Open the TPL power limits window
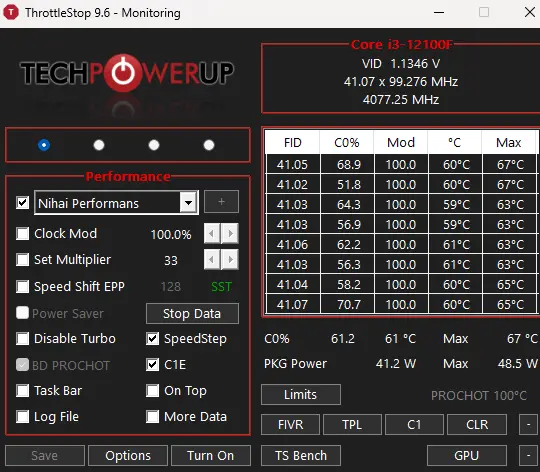 click(x=352, y=424)
